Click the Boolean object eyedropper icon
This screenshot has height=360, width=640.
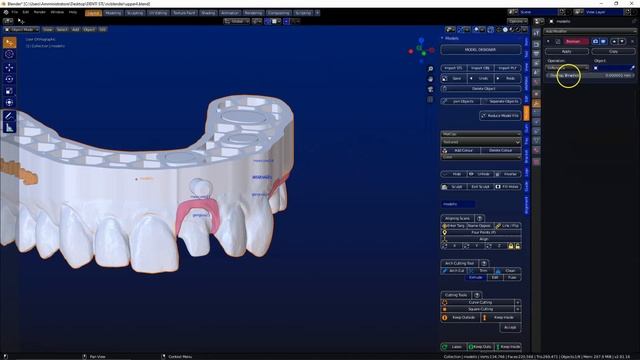click(632, 68)
